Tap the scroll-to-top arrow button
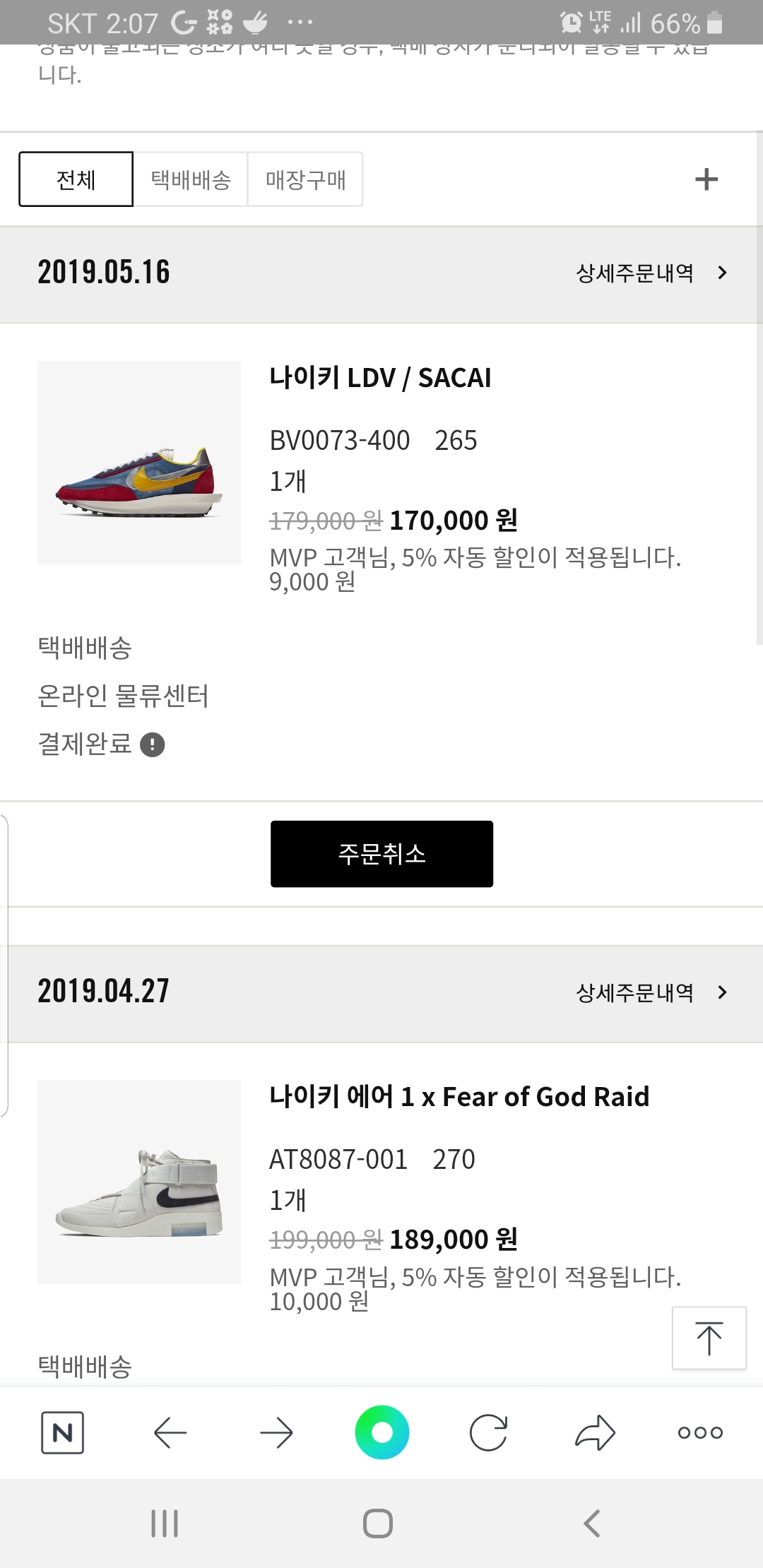Screen dimensions: 763x1568 [709, 1338]
